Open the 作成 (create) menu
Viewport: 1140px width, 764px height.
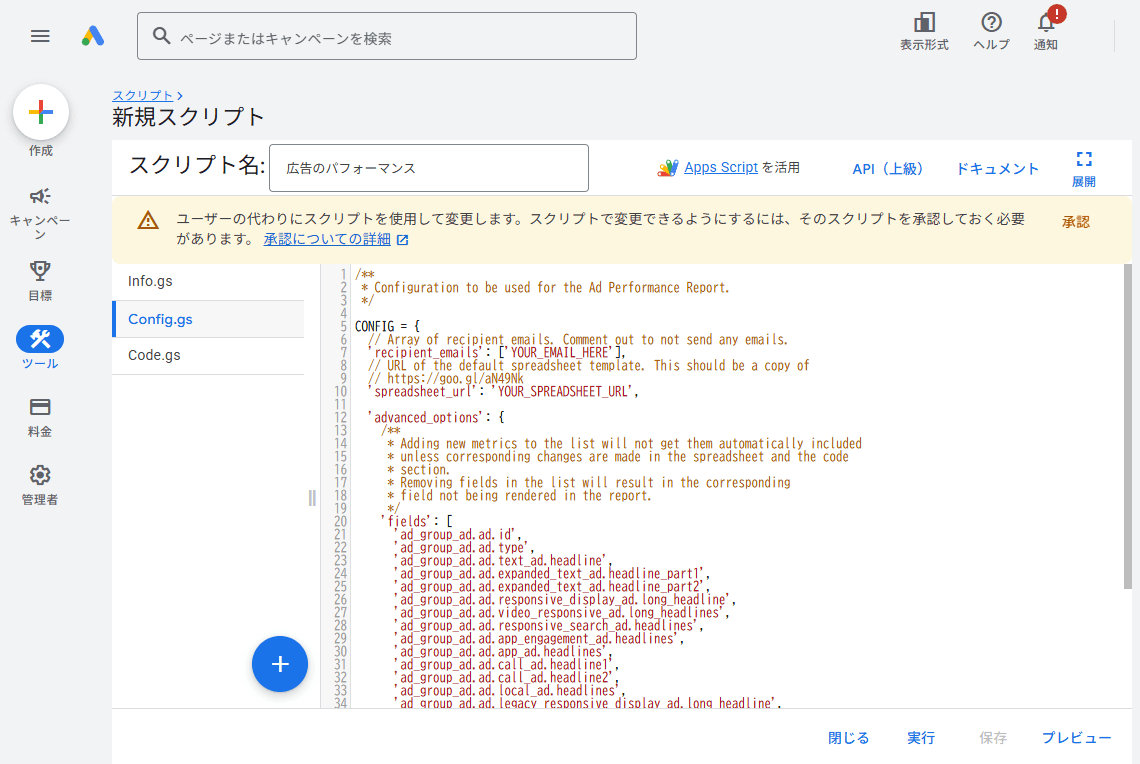point(40,113)
